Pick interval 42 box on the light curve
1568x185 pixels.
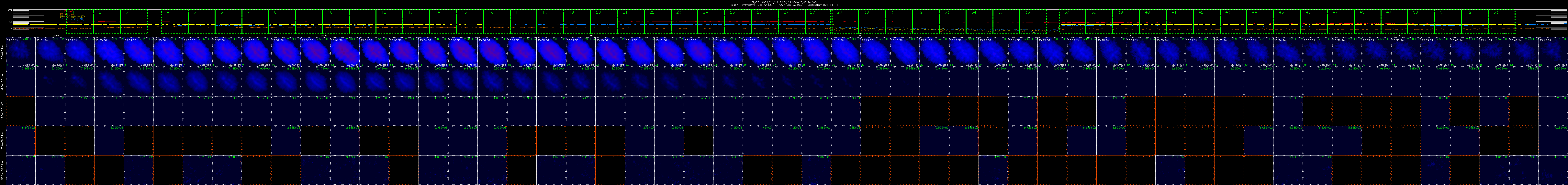tap(1206, 21)
